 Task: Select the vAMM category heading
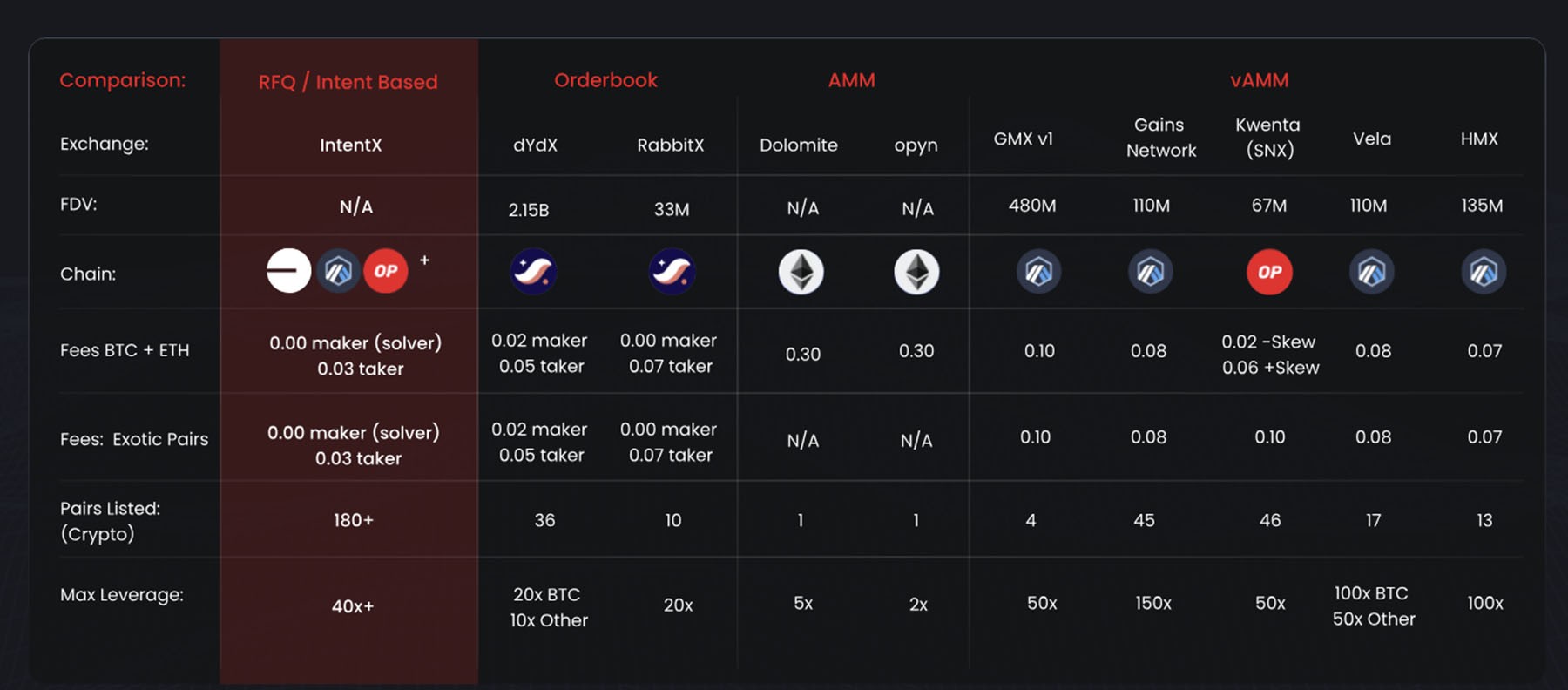pos(1259,80)
